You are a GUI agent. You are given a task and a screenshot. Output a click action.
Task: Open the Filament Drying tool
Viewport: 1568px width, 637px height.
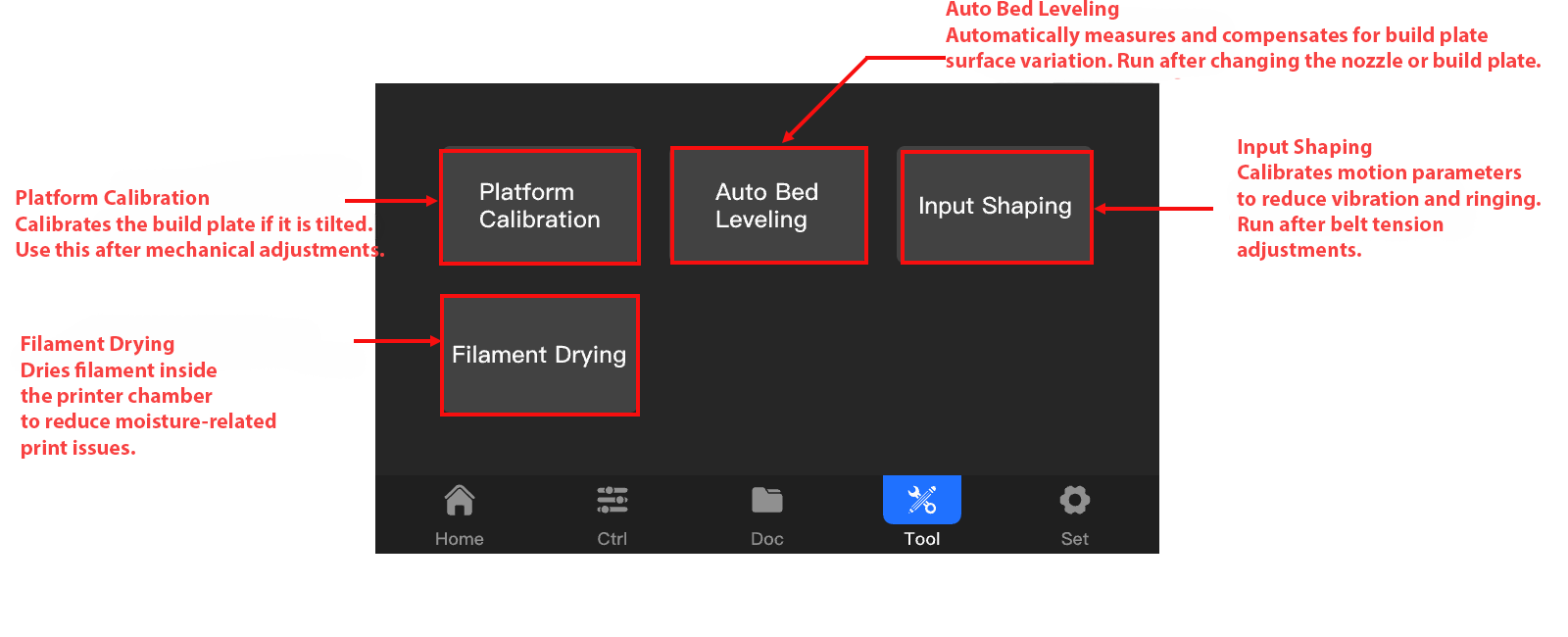point(539,355)
